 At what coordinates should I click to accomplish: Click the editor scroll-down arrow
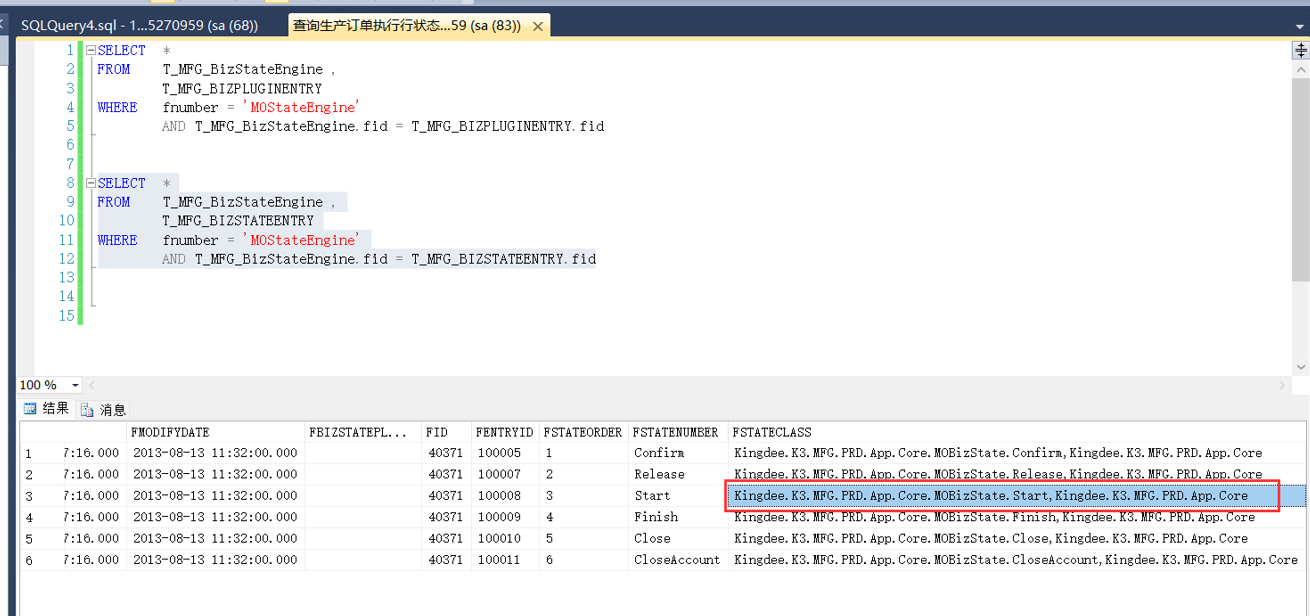[1299, 366]
